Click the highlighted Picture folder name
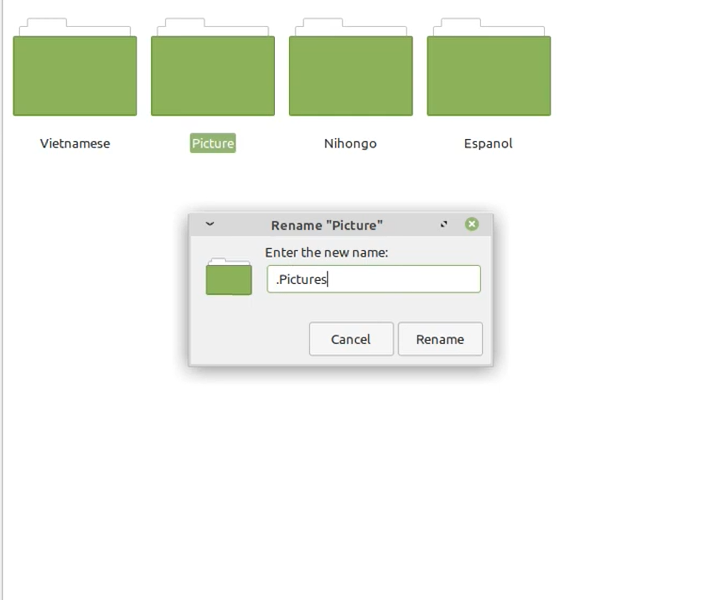The image size is (714, 600). click(x=213, y=143)
